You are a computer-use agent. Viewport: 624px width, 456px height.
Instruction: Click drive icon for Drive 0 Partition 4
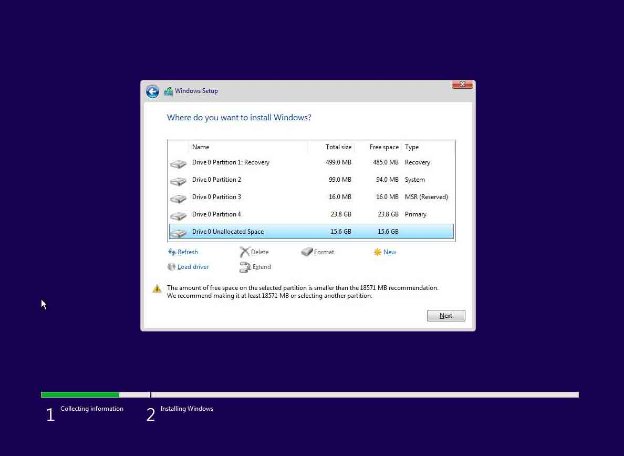pos(178,216)
